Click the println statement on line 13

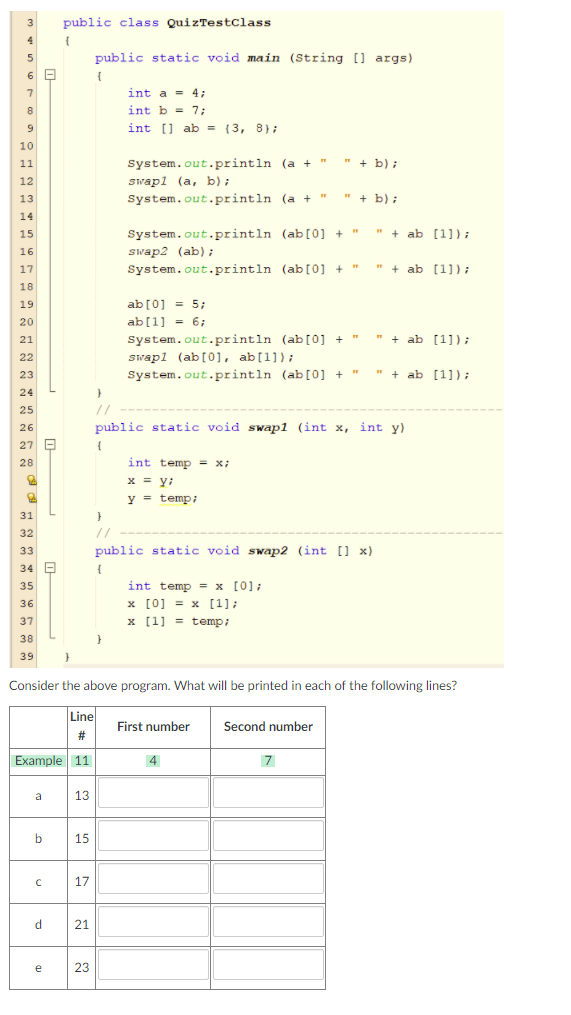tap(263, 199)
